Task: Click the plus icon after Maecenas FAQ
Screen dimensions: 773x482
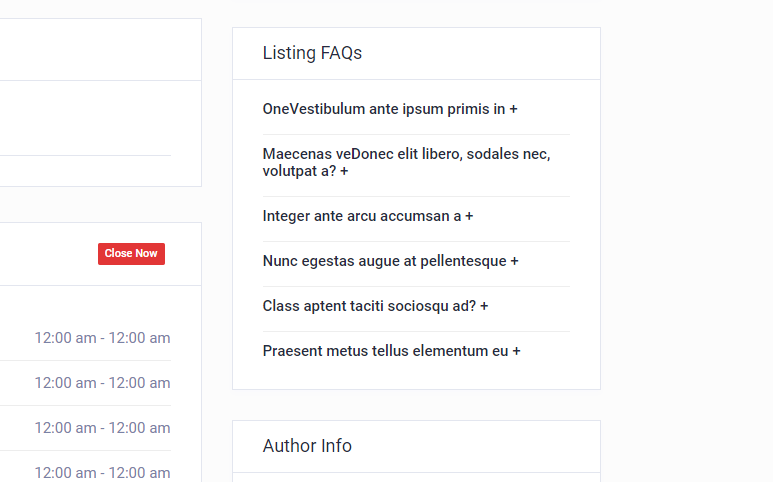Action: coord(344,172)
